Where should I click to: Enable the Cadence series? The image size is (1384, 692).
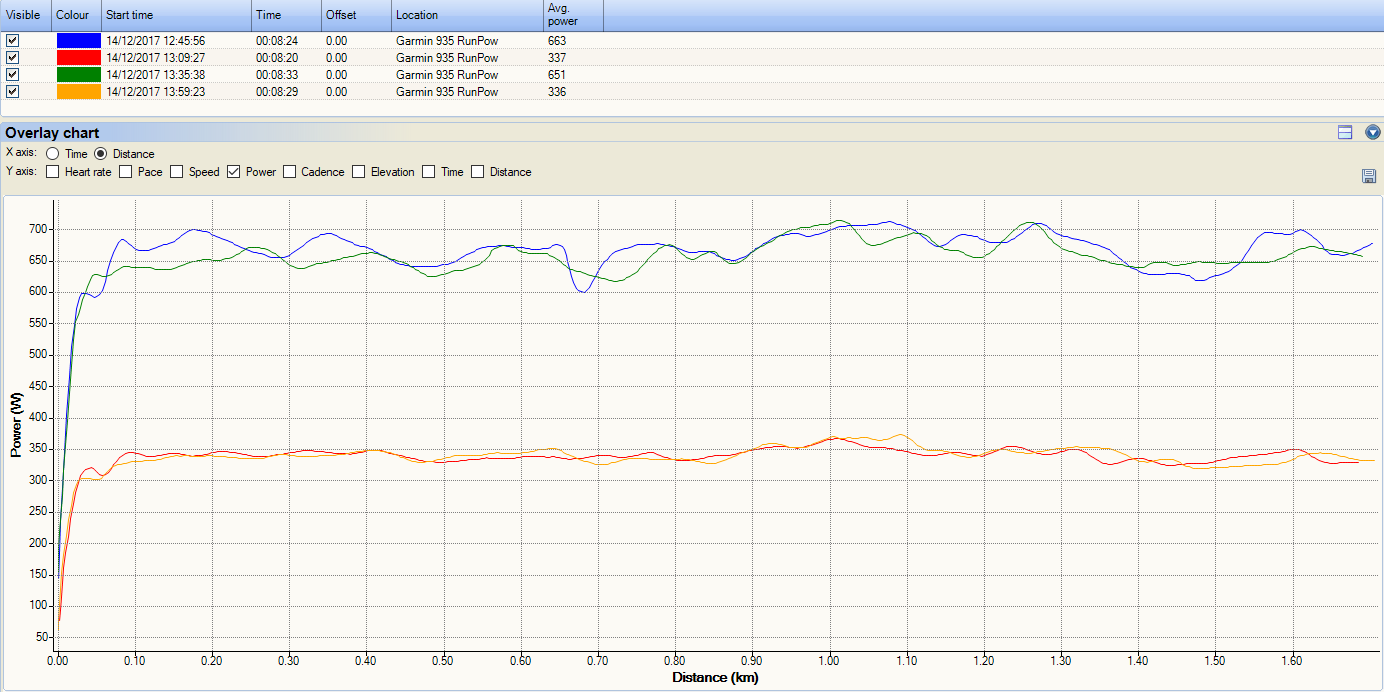[x=287, y=171]
